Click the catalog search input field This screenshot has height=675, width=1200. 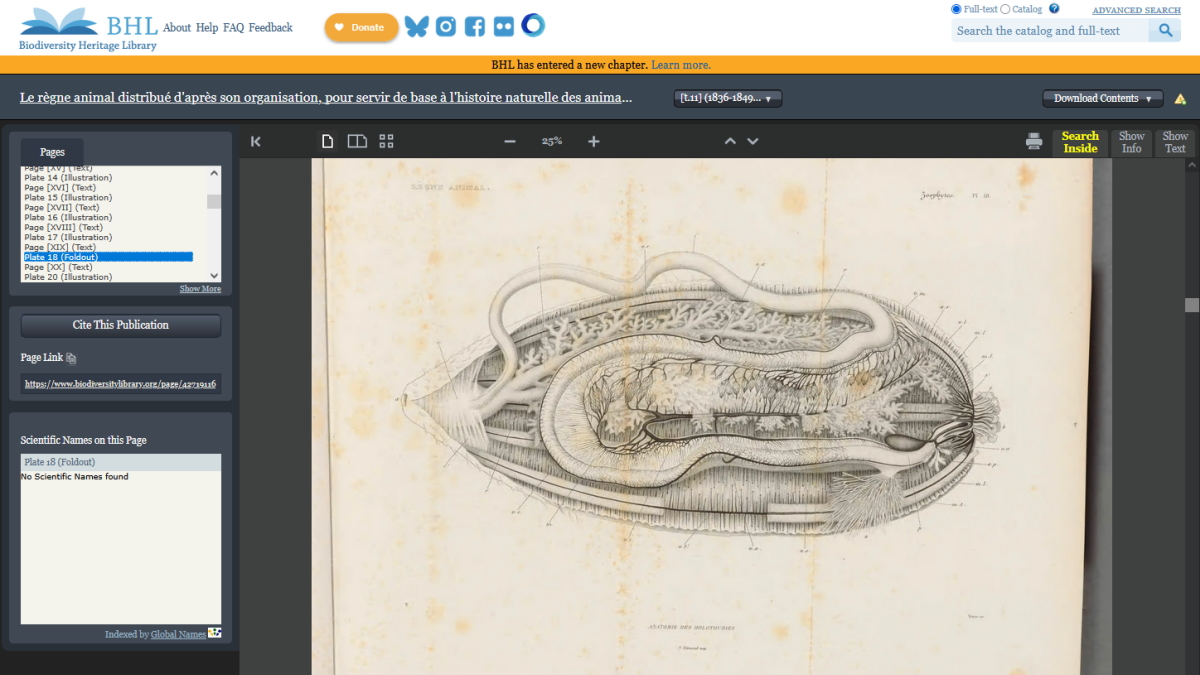pyautogui.click(x=1050, y=31)
